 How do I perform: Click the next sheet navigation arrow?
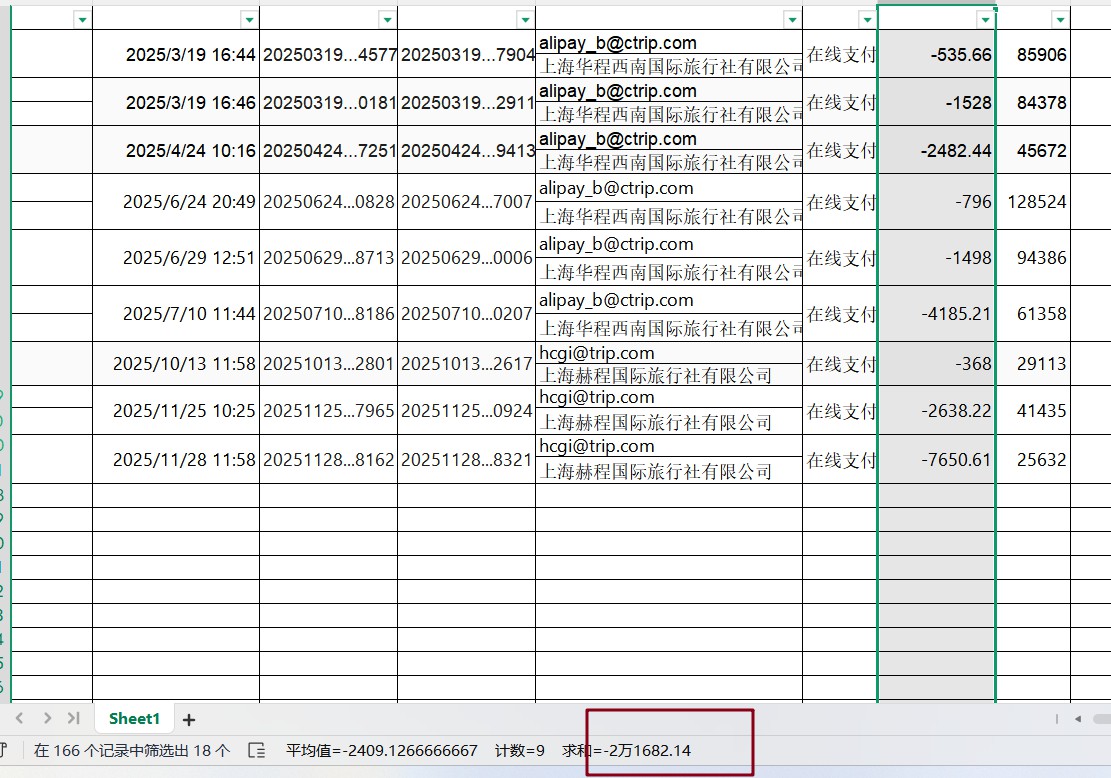(47, 718)
